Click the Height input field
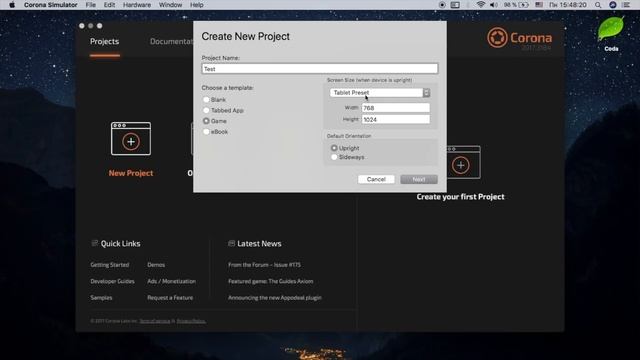The image size is (640, 360). (396, 119)
